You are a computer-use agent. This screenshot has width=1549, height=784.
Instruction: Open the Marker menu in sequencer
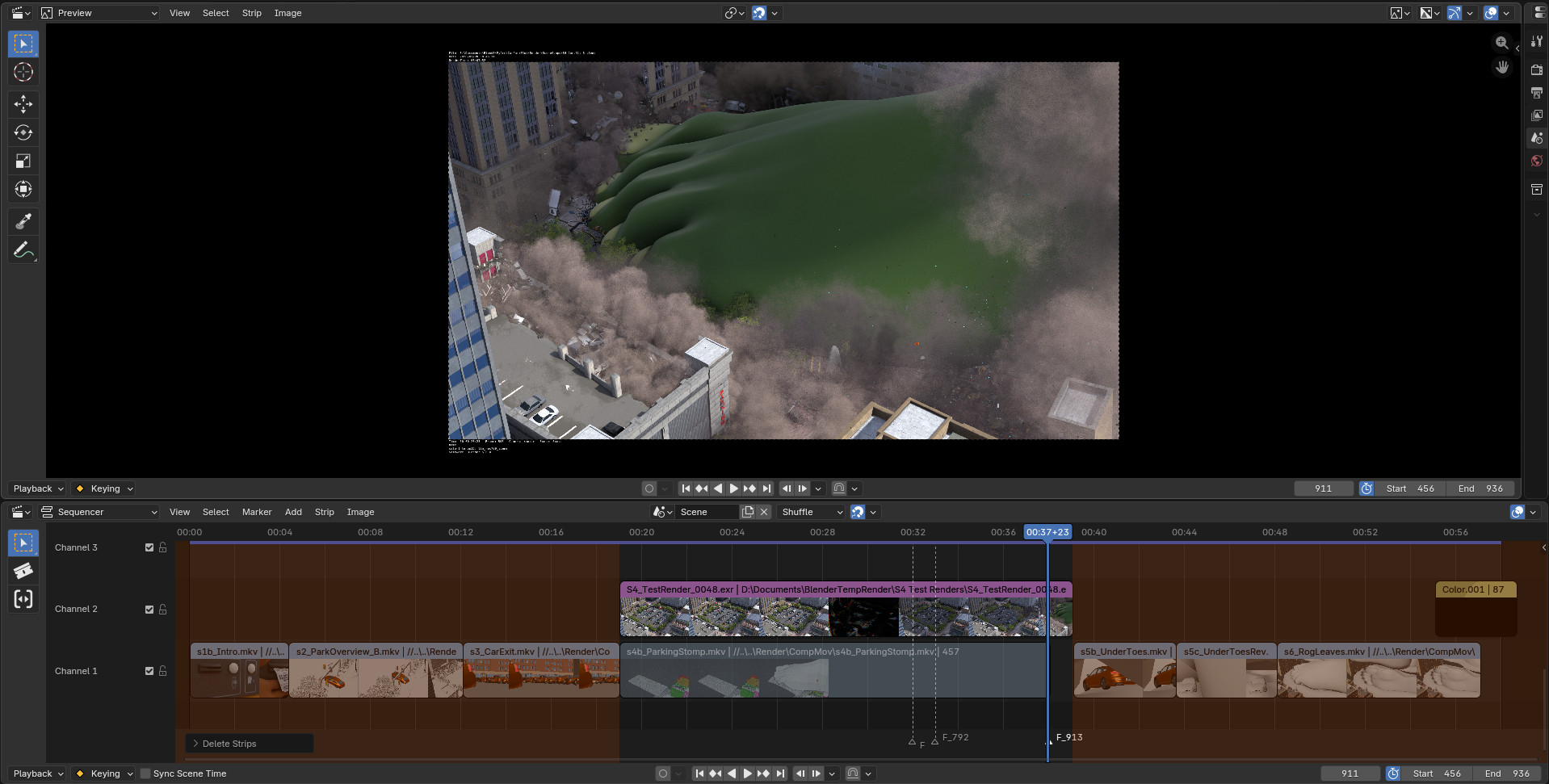coord(257,512)
